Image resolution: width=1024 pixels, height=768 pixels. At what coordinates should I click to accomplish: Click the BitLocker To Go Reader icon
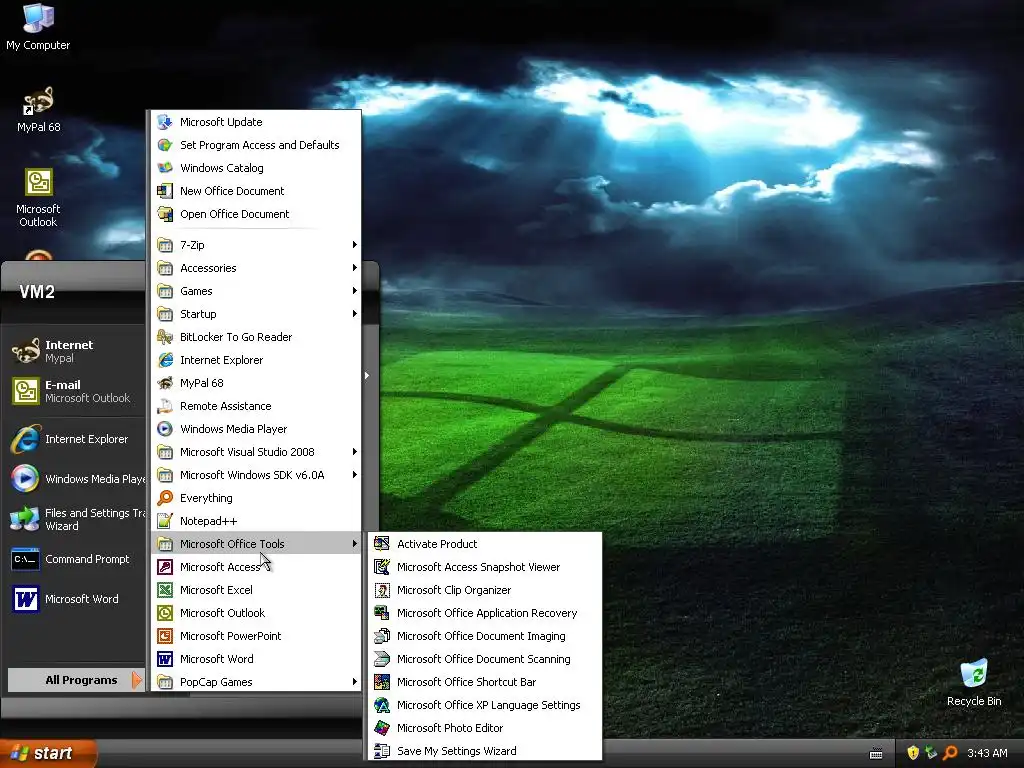coord(165,337)
